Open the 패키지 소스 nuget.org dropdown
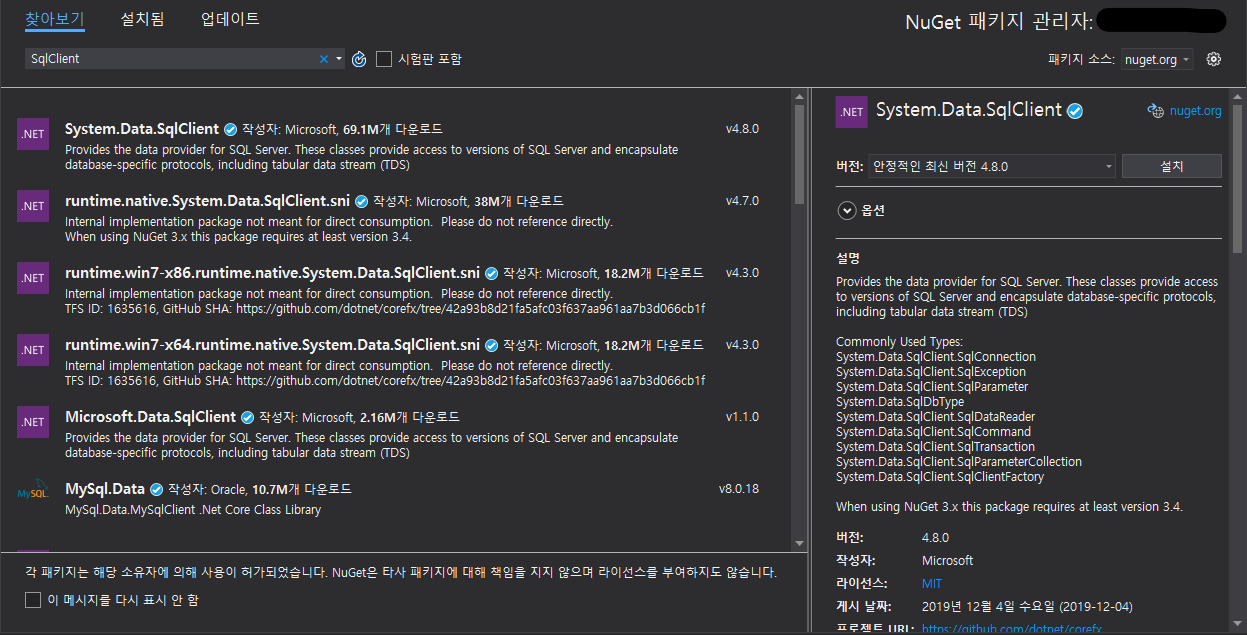The height and width of the screenshot is (635, 1247). (1158, 59)
